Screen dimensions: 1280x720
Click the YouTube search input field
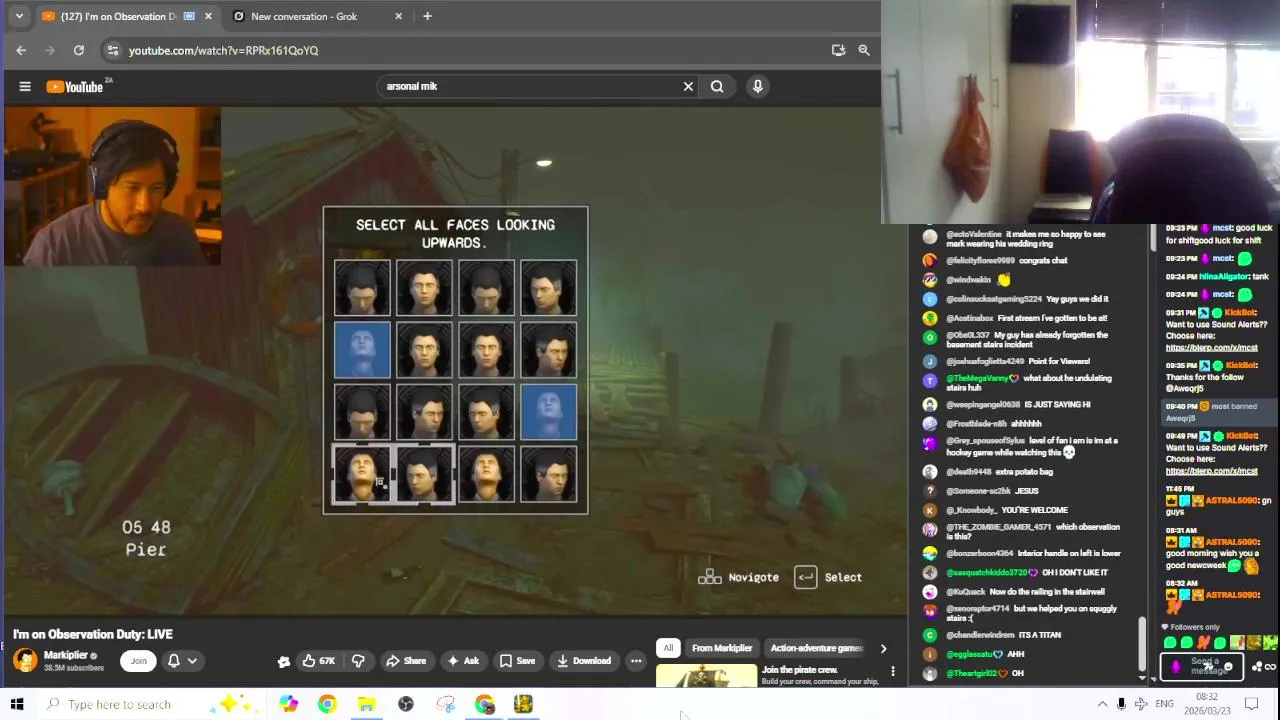[x=530, y=87]
